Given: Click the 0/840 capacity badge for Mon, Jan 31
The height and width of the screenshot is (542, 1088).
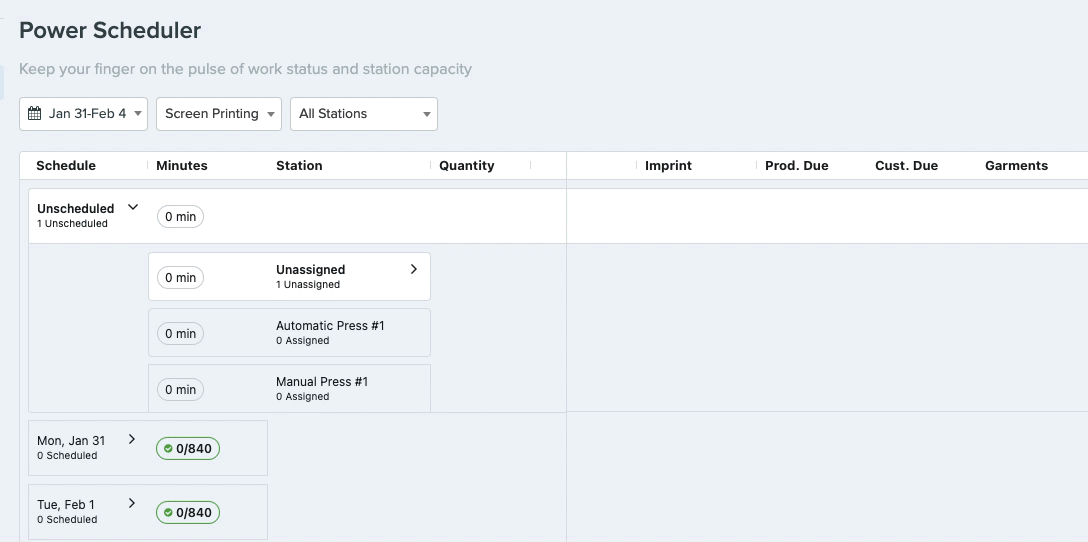Looking at the screenshot, I should click(x=188, y=448).
